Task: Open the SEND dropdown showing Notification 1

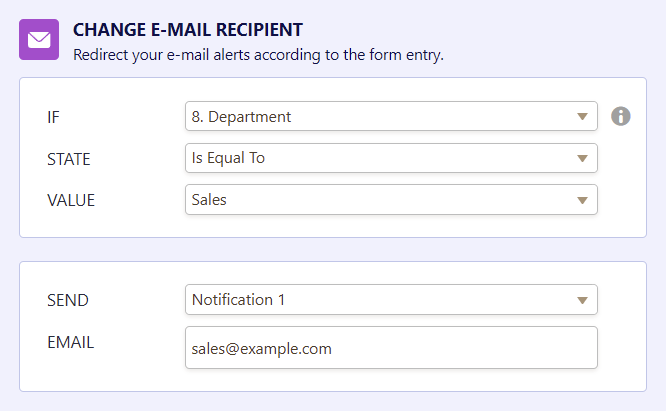Action: point(380,299)
